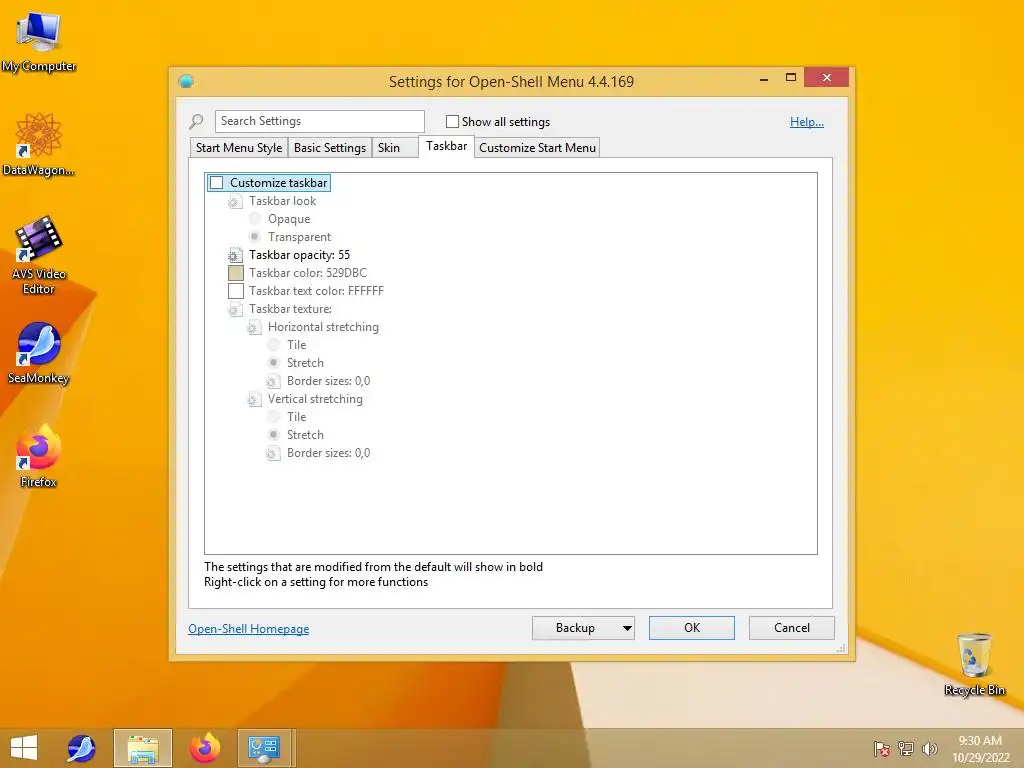The image size is (1024, 768).
Task: Click the gear icon beside Horizontal stretching
Action: click(x=253, y=328)
